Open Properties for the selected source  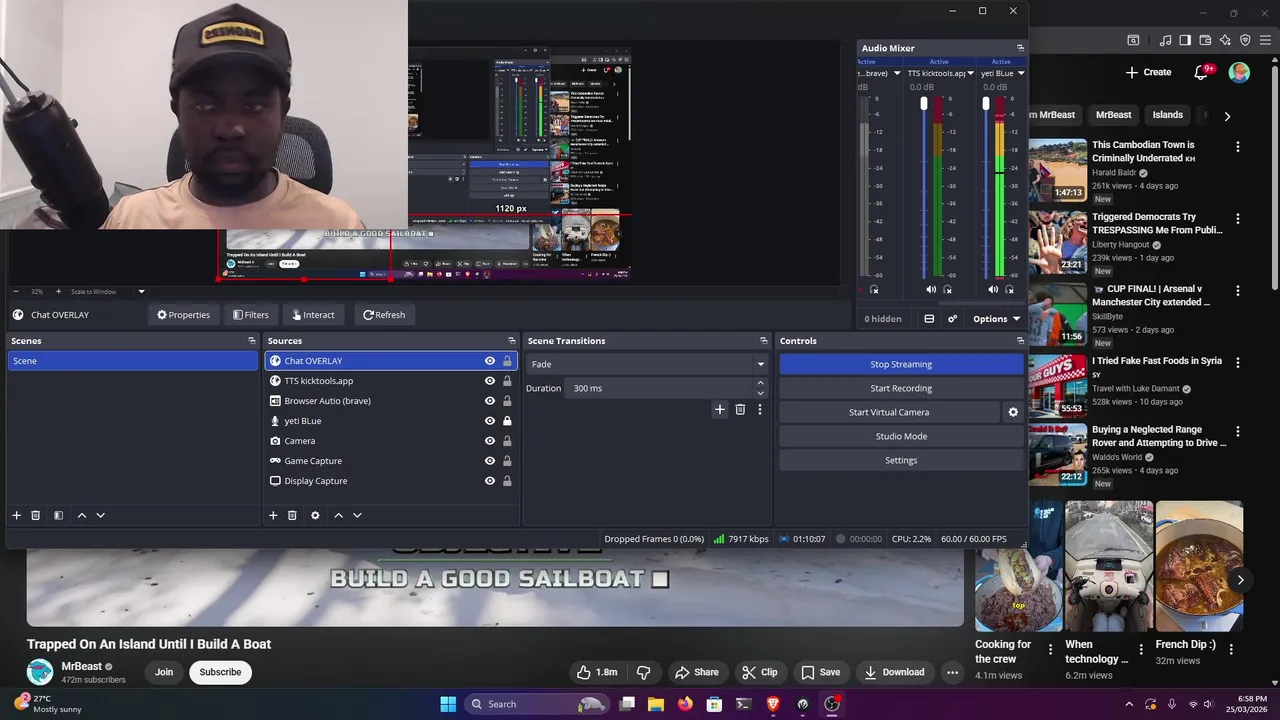pyautogui.click(x=183, y=315)
